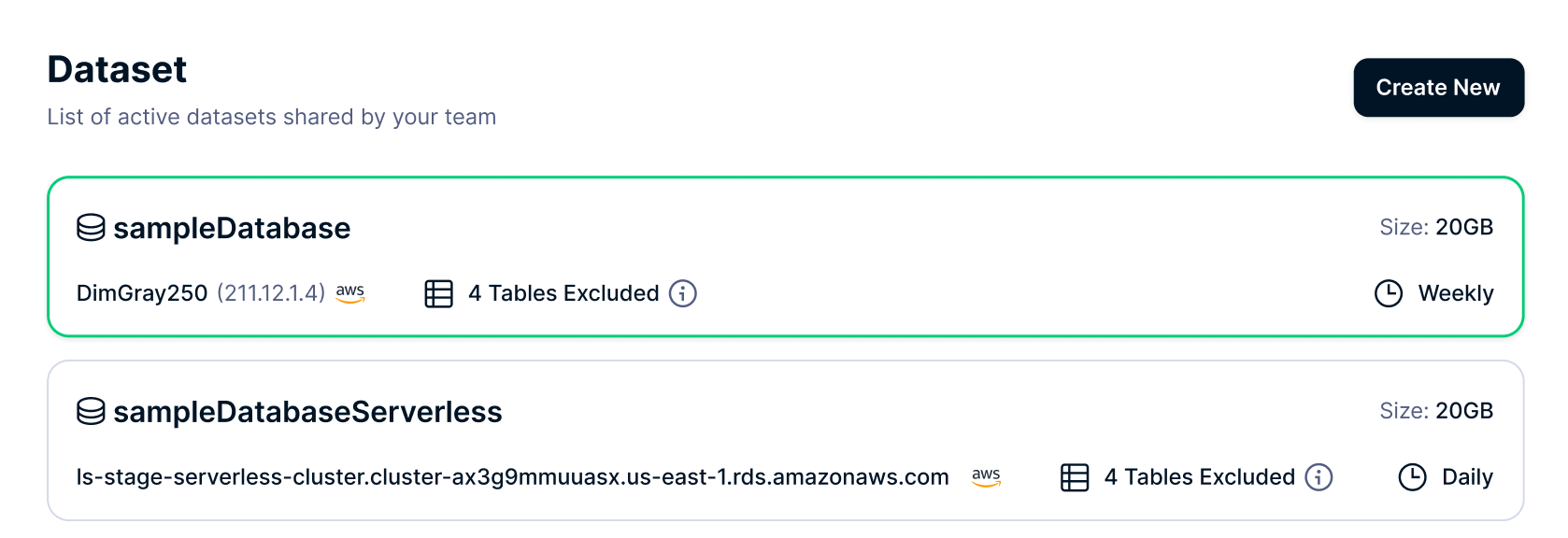Open the sampleDatabaseServerless dataset title
The image size is (1568, 538).
[307, 412]
